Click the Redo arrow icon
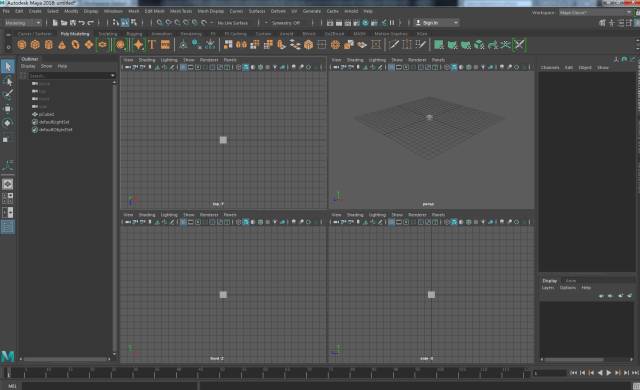640x390 pixels. 91,23
